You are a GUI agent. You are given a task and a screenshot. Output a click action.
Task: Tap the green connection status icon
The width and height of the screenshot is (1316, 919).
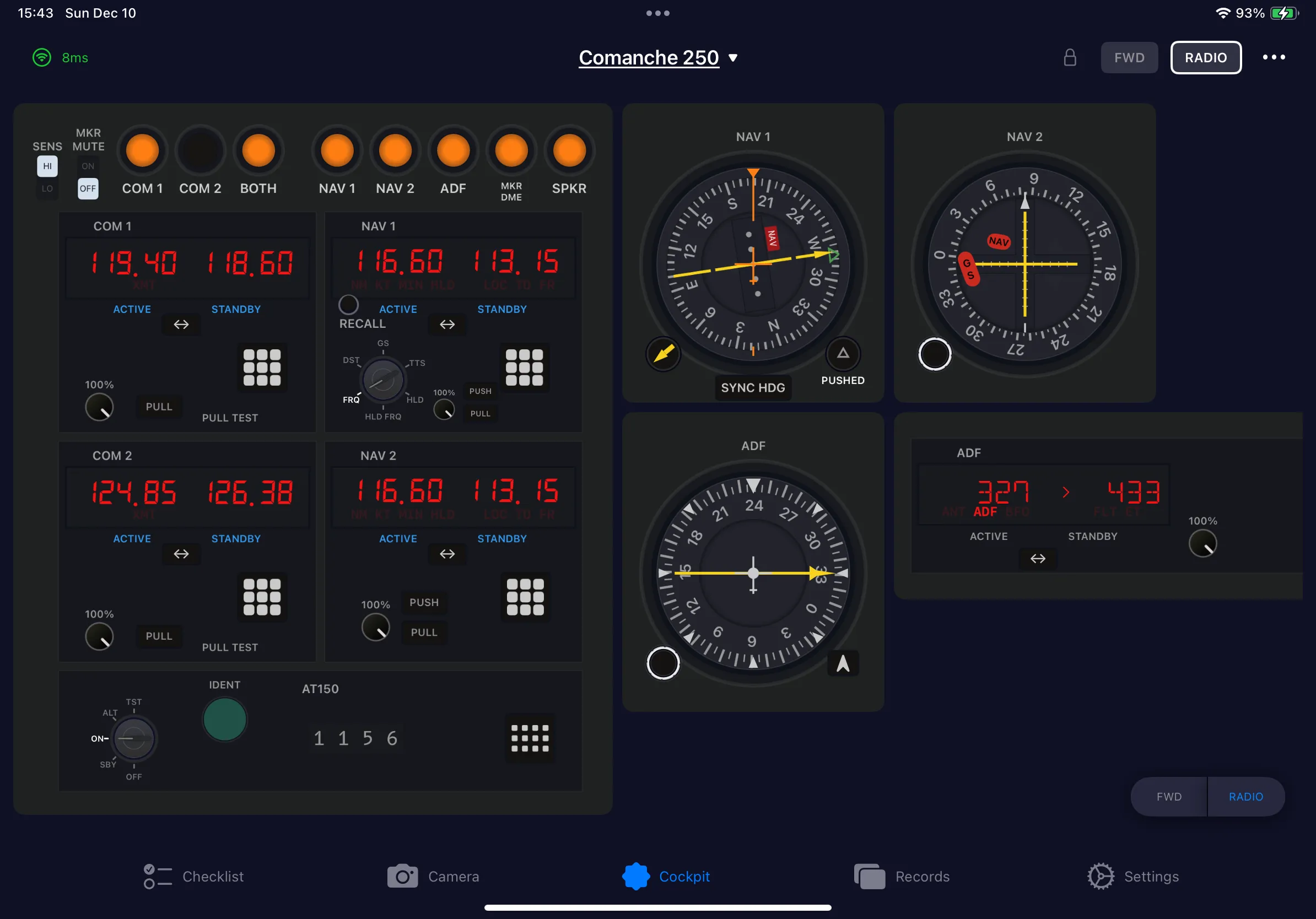[42, 57]
